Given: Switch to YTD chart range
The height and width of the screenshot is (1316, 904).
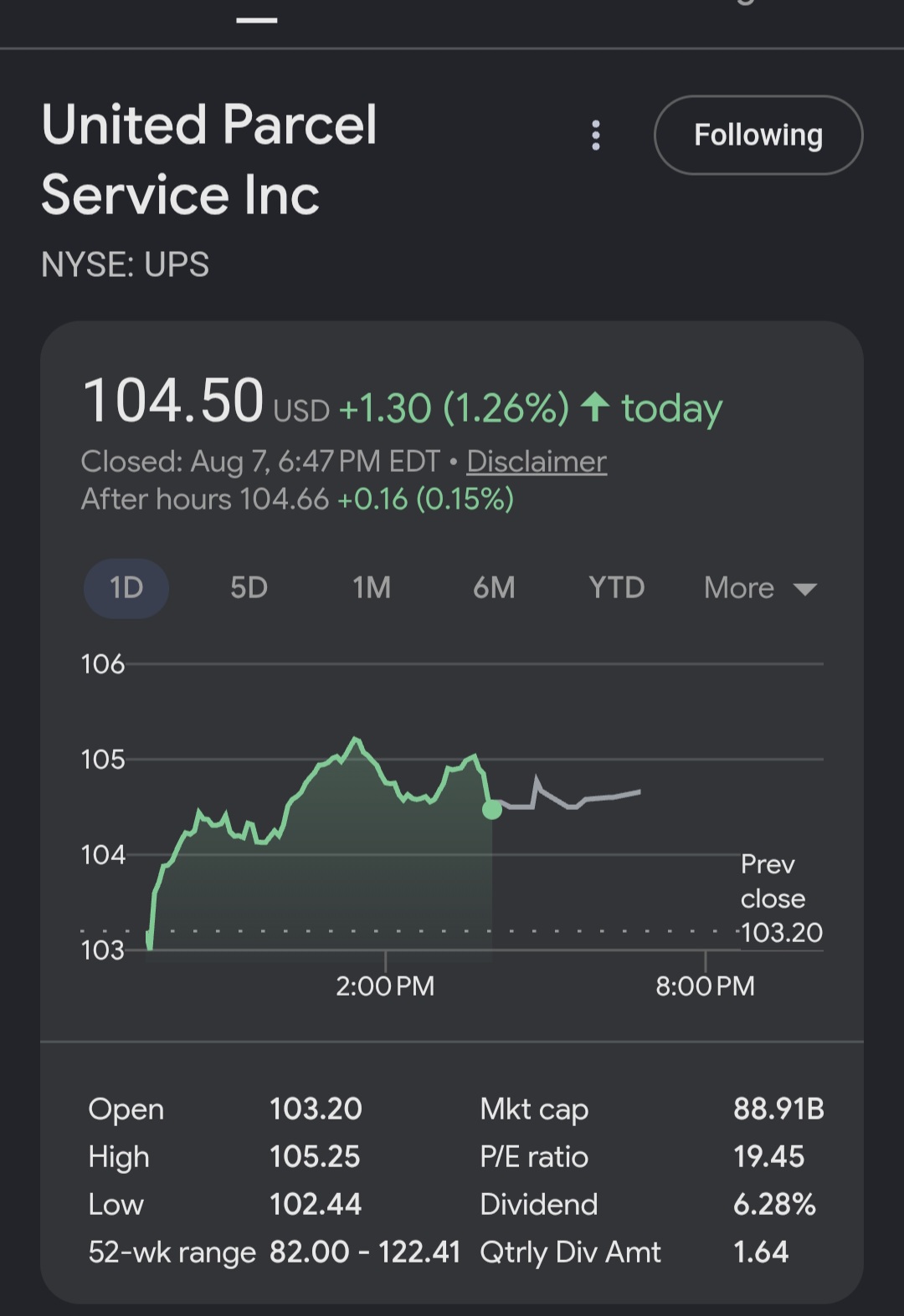Looking at the screenshot, I should (617, 588).
